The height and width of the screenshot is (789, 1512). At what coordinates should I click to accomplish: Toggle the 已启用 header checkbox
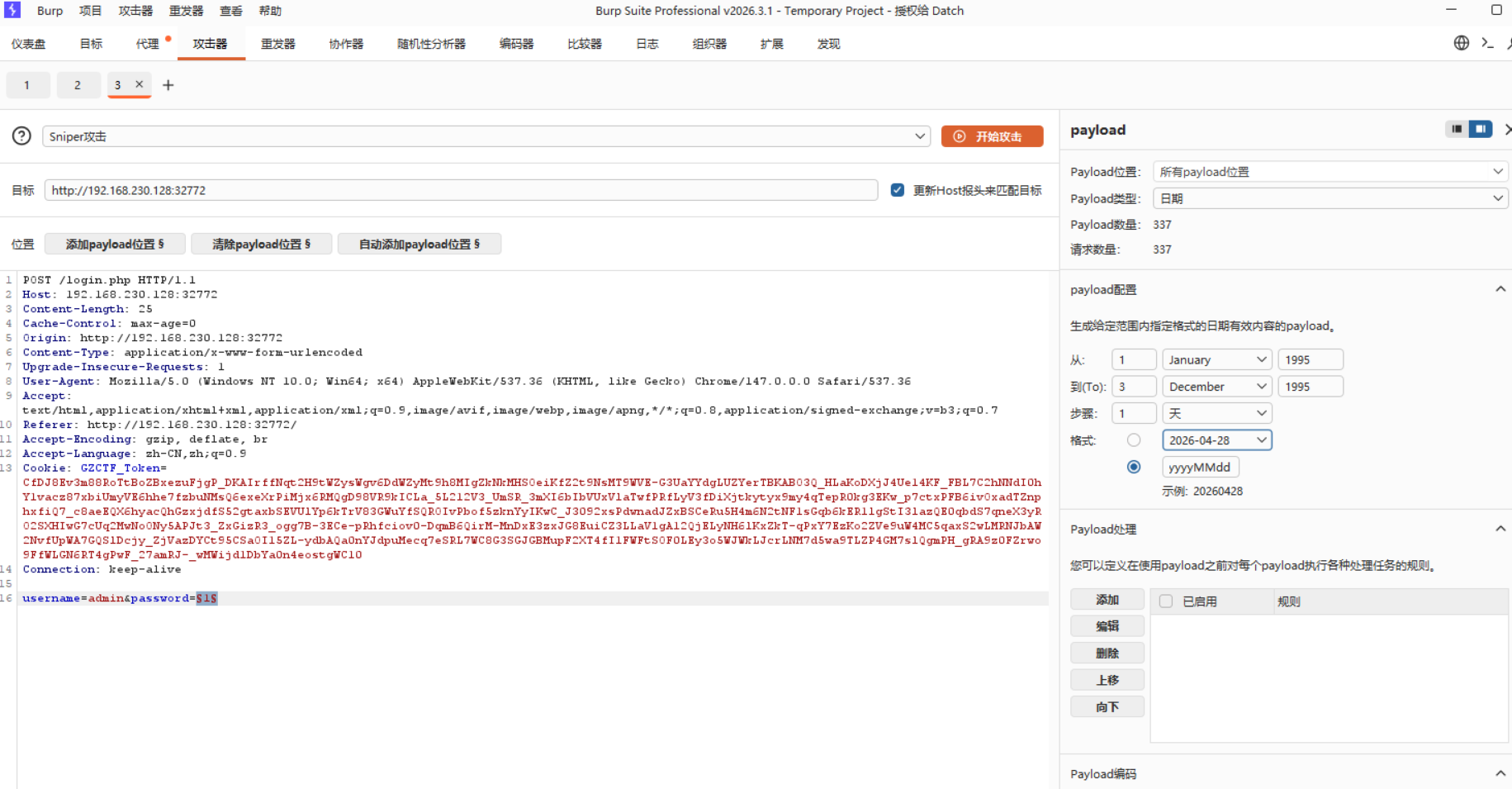point(1166,601)
